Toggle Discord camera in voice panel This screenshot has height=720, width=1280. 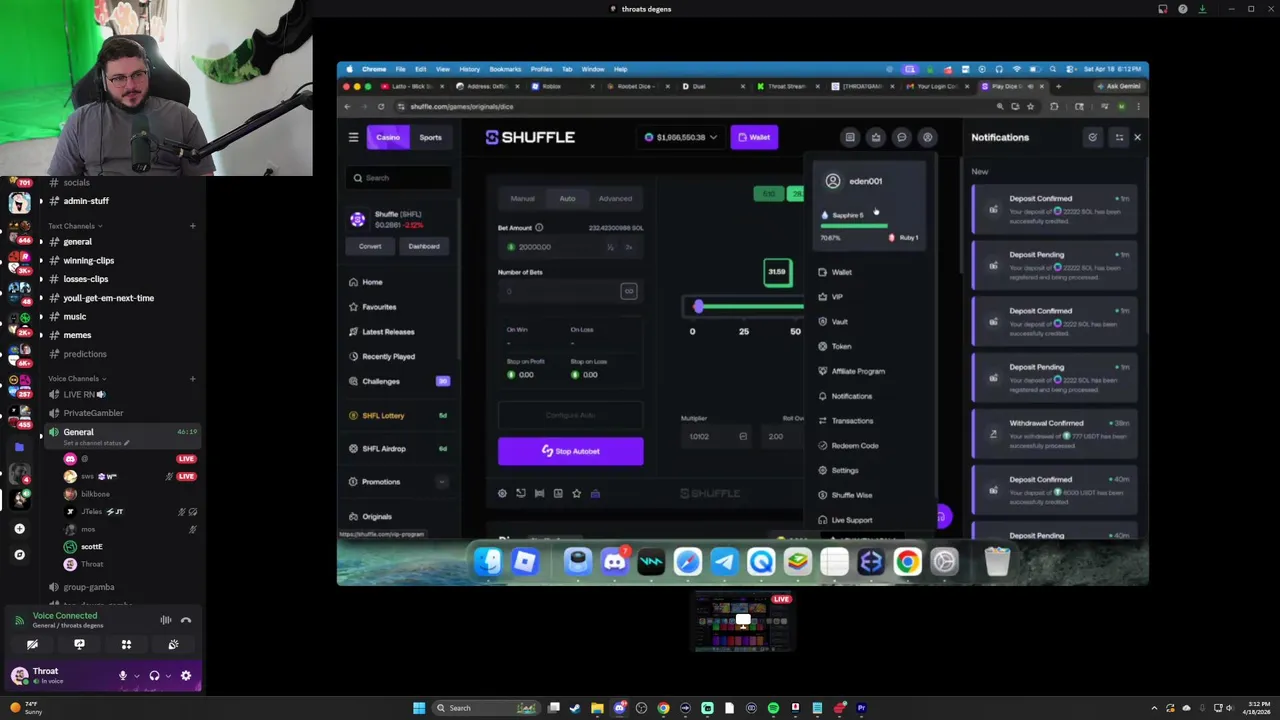32,645
